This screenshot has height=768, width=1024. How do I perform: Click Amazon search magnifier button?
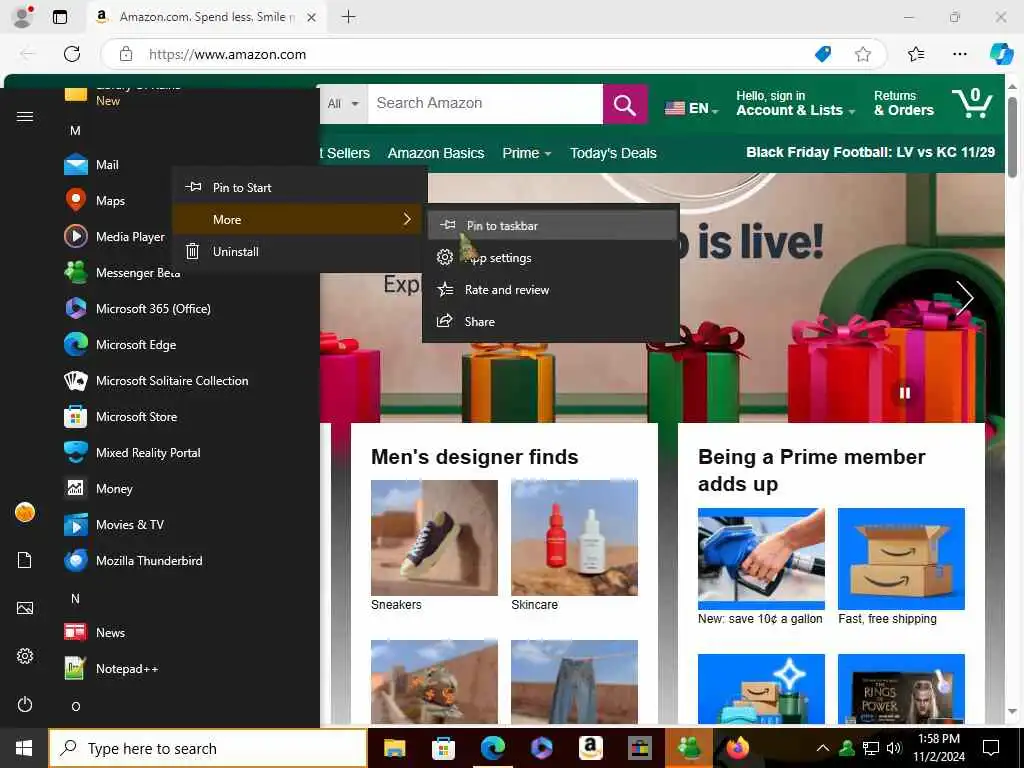pos(625,104)
